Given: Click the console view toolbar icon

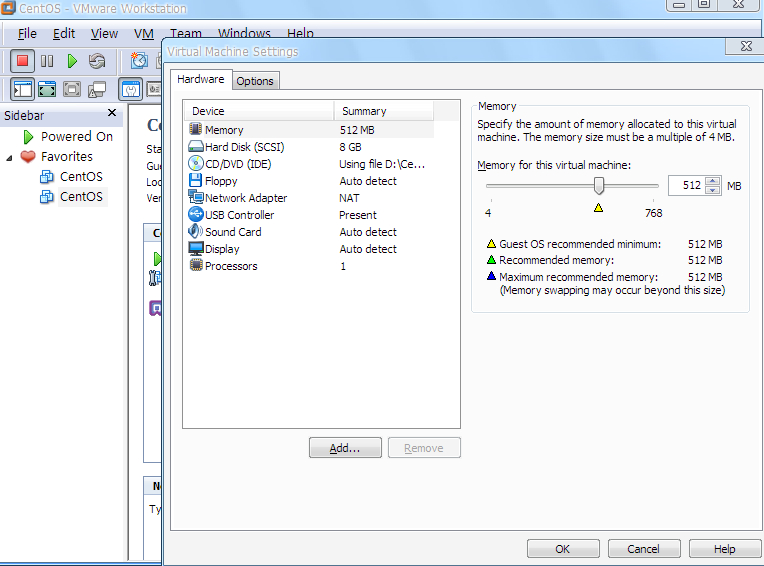Looking at the screenshot, I should (x=131, y=89).
